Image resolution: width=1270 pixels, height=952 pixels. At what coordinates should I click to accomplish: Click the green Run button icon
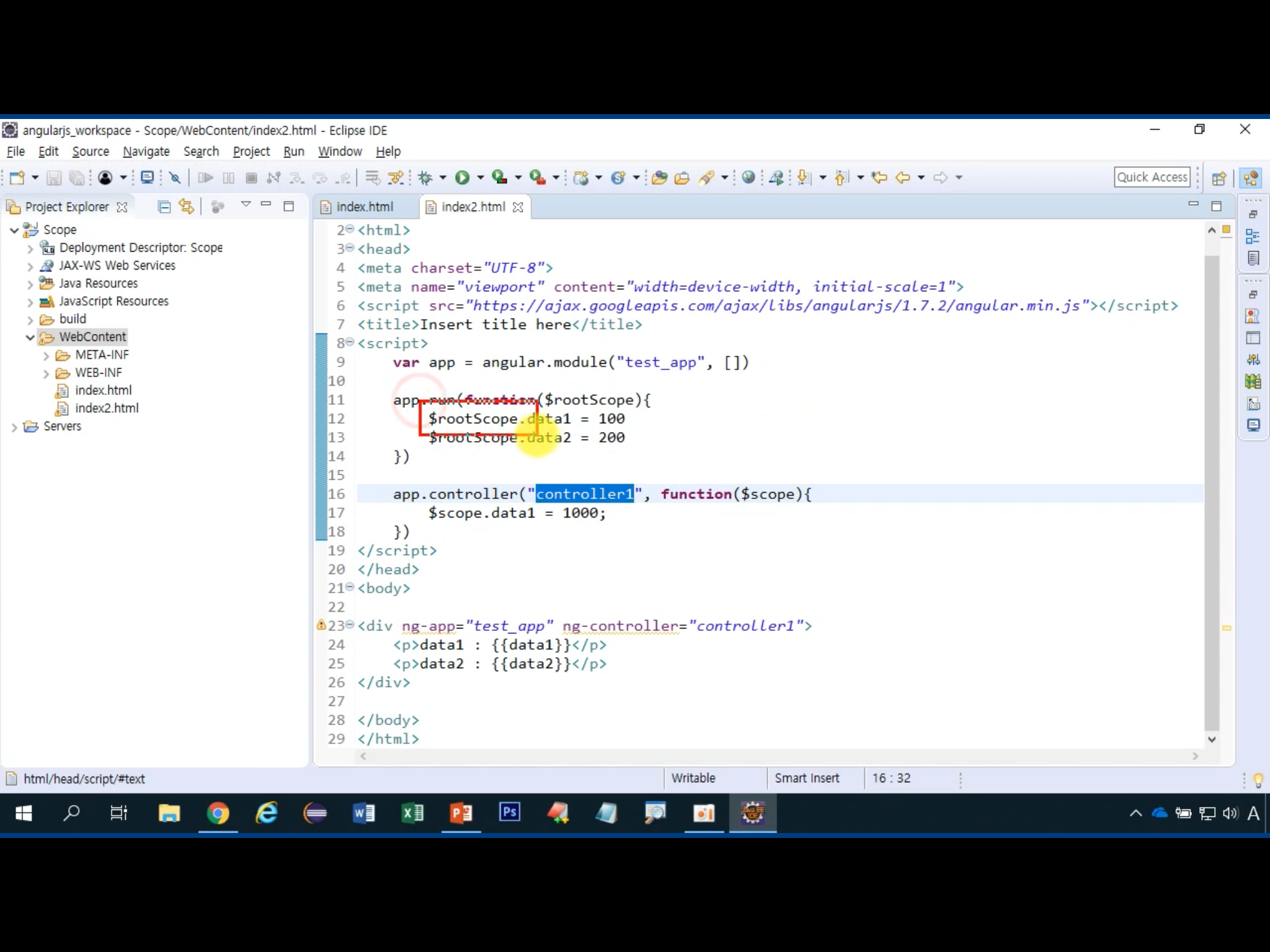pos(462,178)
